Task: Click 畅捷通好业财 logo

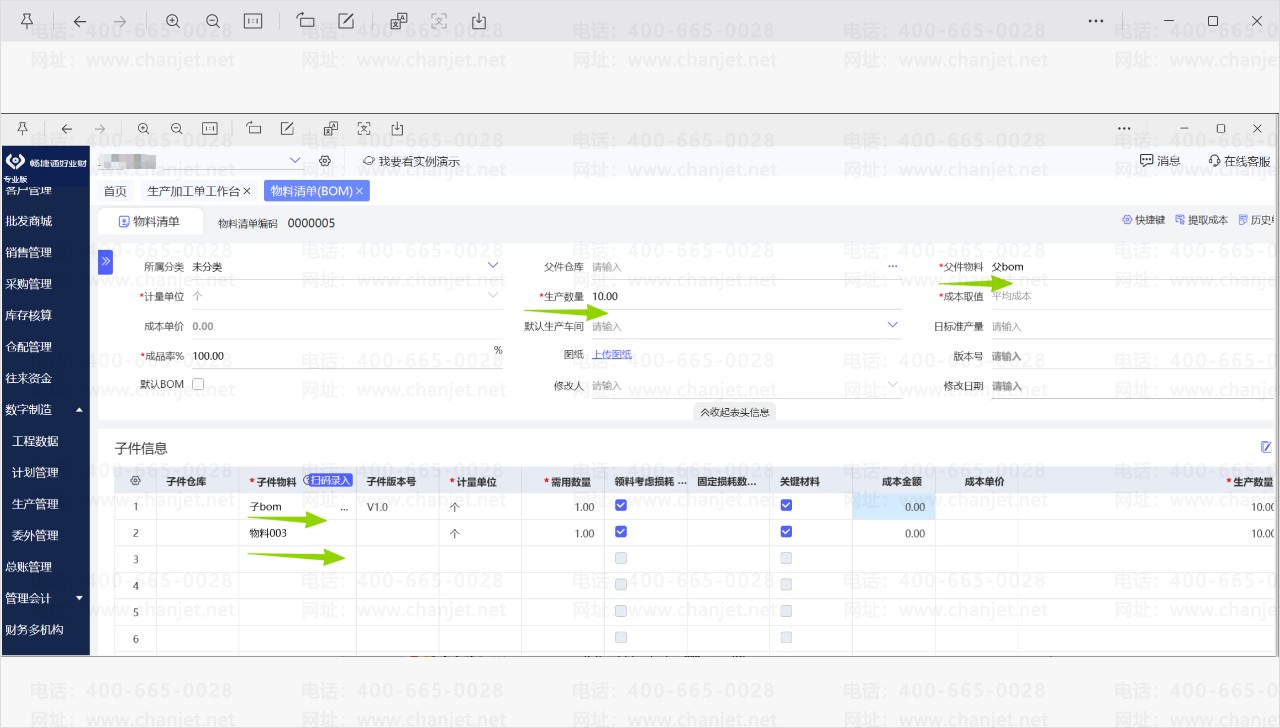Action: [x=46, y=164]
